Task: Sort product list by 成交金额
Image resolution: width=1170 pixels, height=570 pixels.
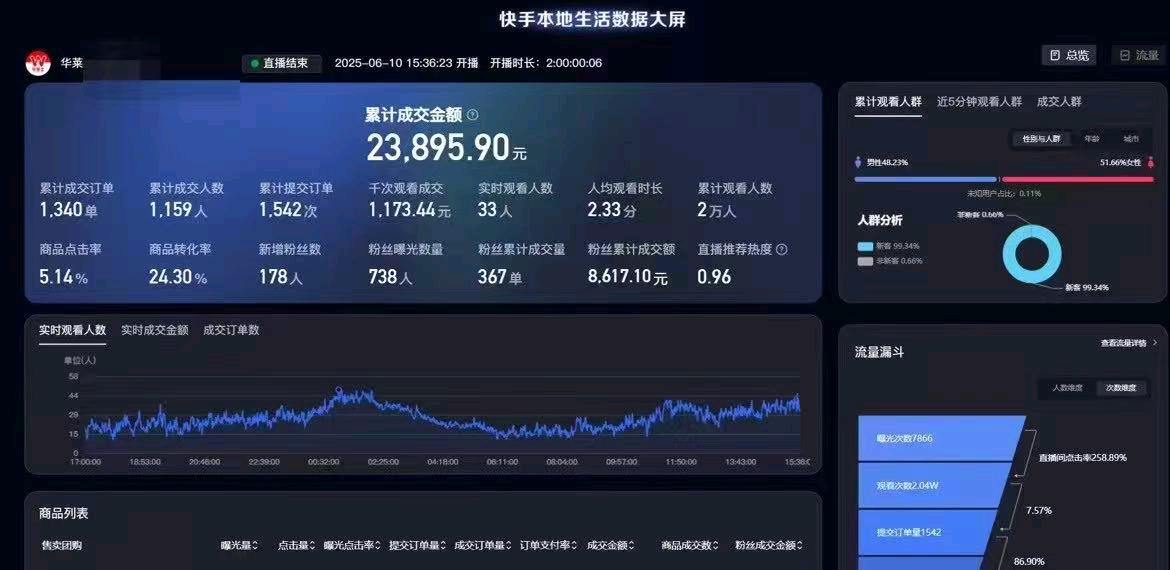Action: click(609, 545)
